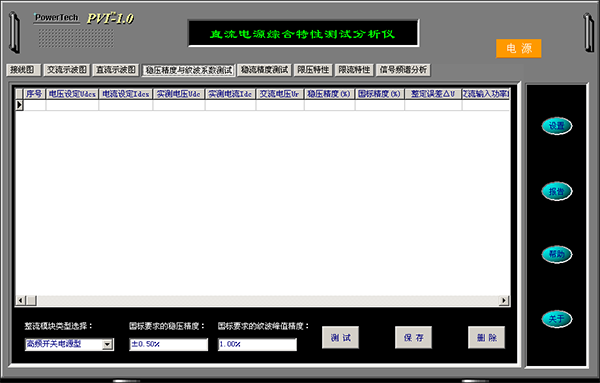600x383 pixels.
Task: Click the scrollbar left arrow
Action: pyautogui.click(x=21, y=301)
